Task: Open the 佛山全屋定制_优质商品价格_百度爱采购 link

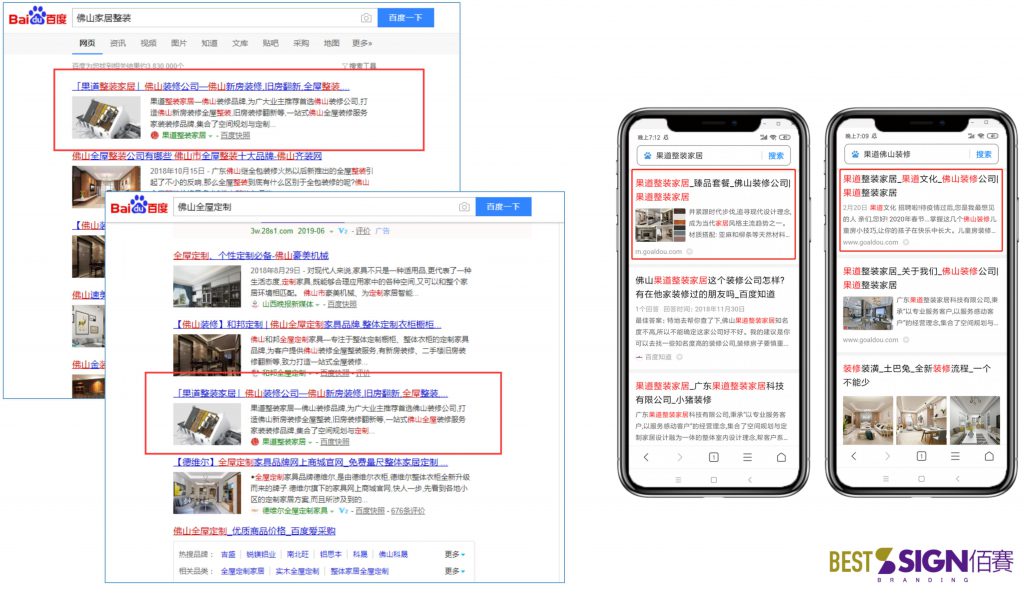Action: [254, 530]
